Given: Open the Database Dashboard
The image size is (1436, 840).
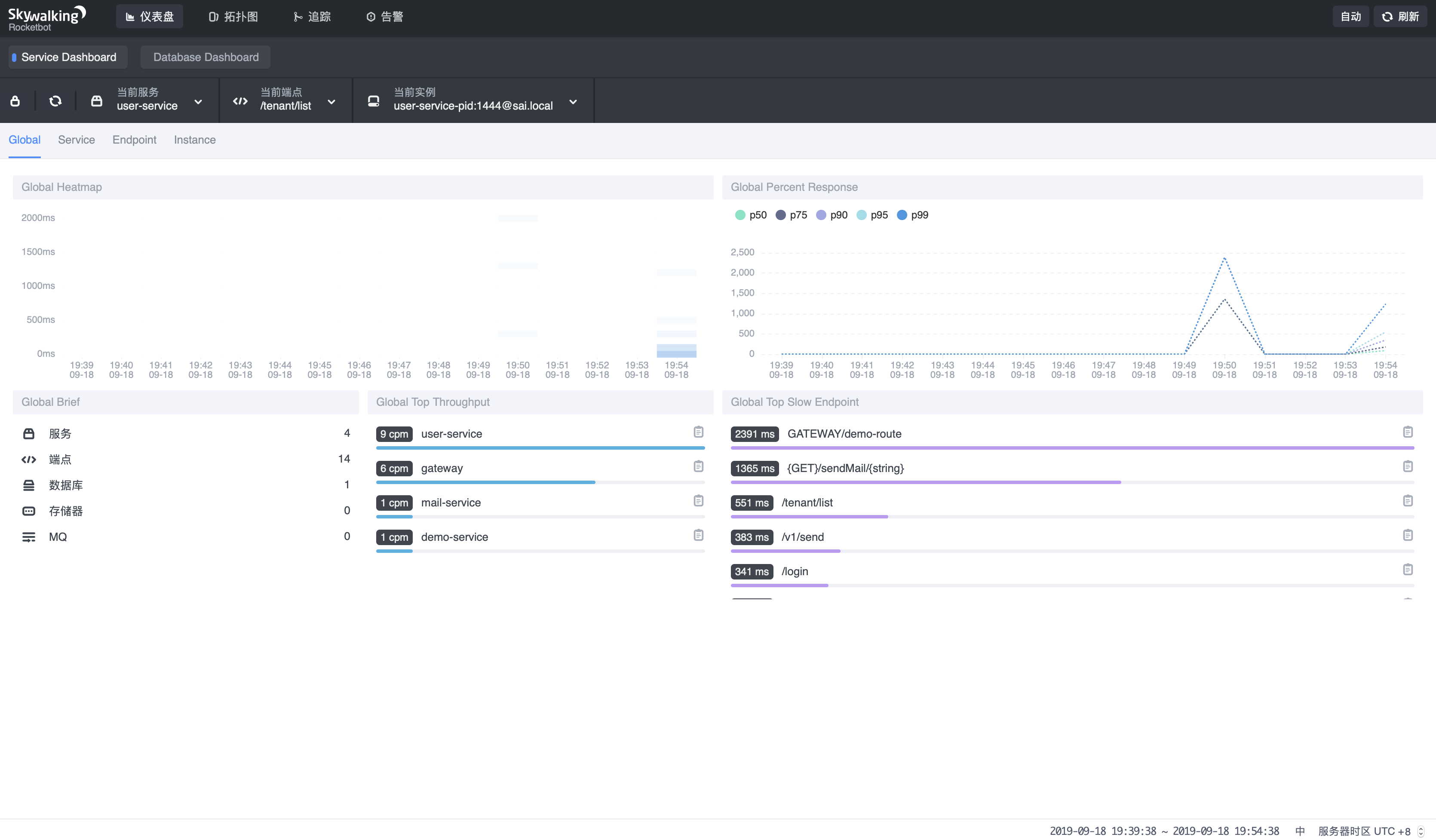Looking at the screenshot, I should click(x=206, y=57).
